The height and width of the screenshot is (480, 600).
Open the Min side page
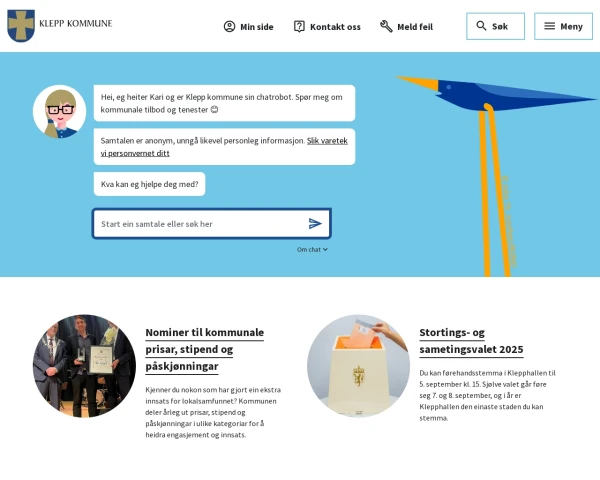(x=257, y=27)
